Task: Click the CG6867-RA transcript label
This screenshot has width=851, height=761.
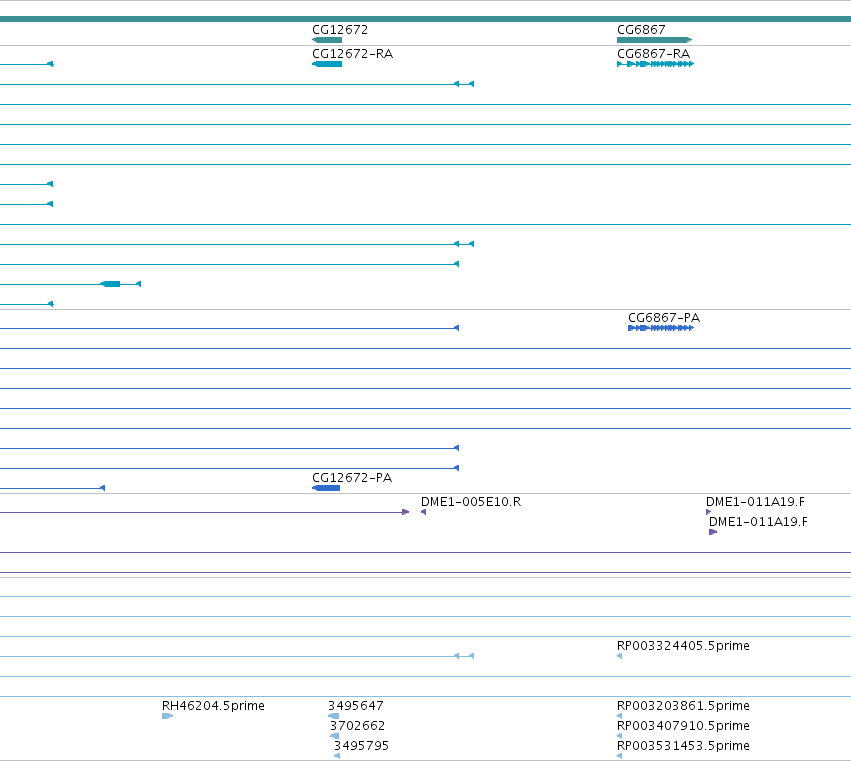Action: coord(653,54)
